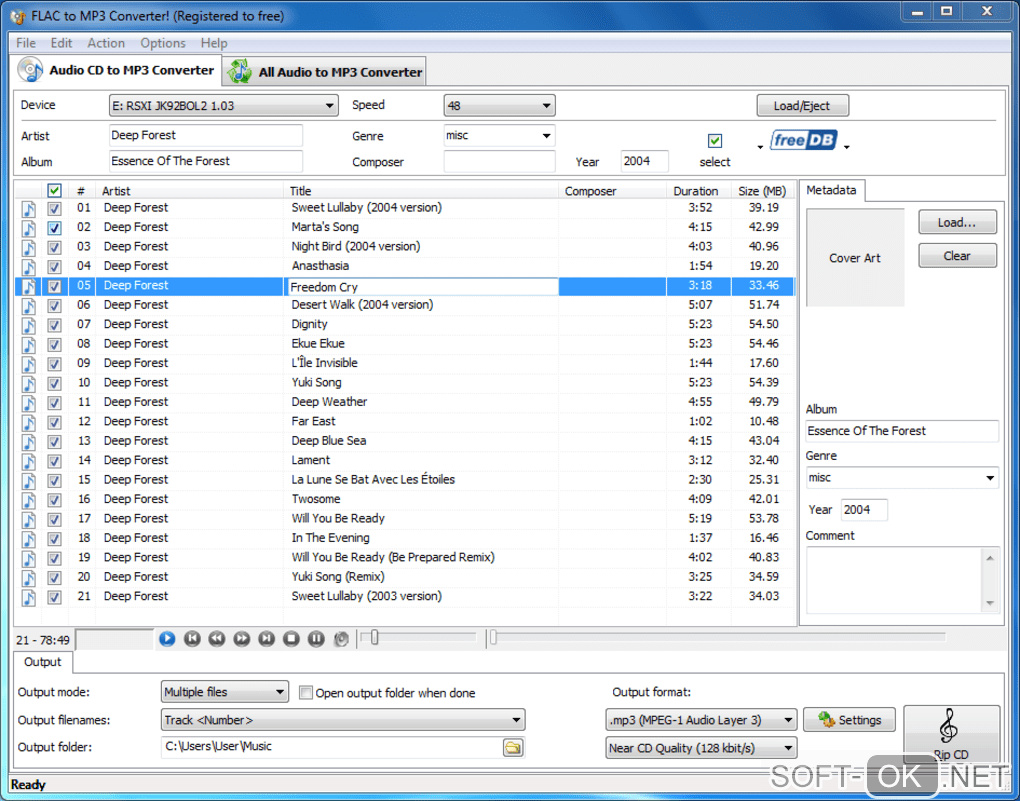The image size is (1020, 801).
Task: Click the Load... cover art button
Action: pyautogui.click(x=957, y=222)
